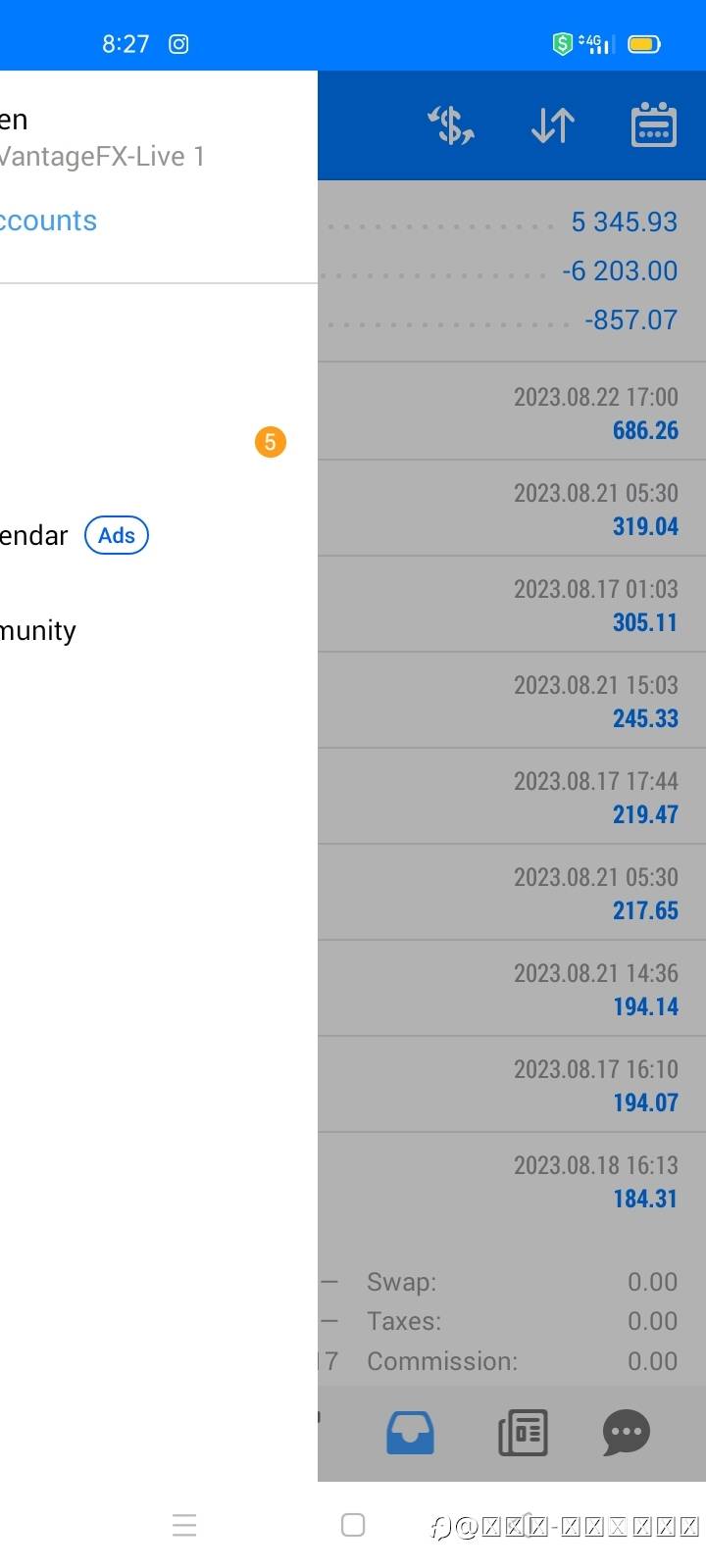The height and width of the screenshot is (1568, 706).
Task: Tap the currency filter icon in header
Action: pyautogui.click(x=451, y=125)
